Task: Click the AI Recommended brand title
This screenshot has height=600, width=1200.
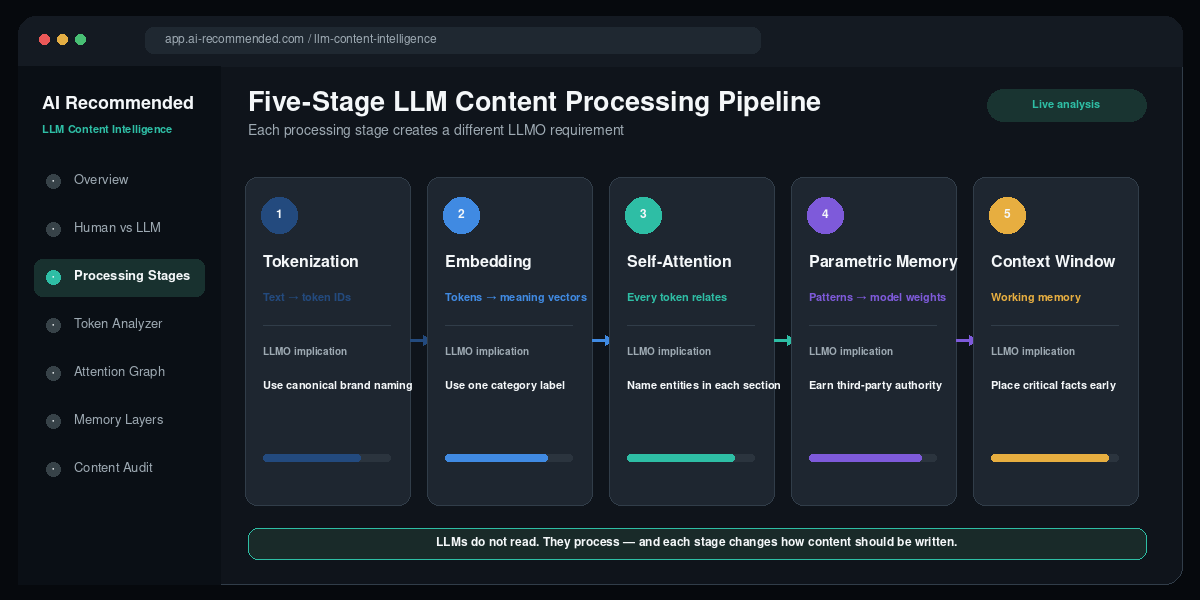Action: (x=118, y=103)
